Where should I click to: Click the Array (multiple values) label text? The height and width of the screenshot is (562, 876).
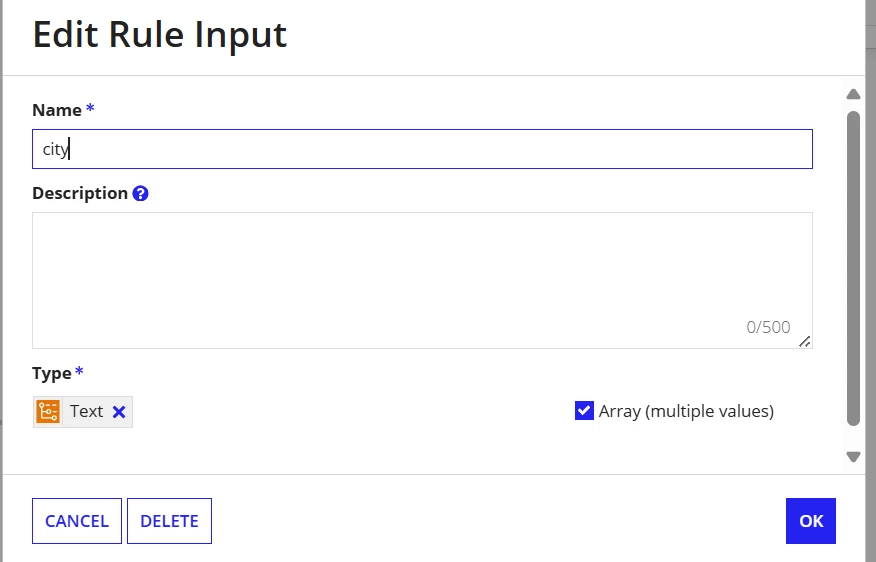(x=686, y=411)
